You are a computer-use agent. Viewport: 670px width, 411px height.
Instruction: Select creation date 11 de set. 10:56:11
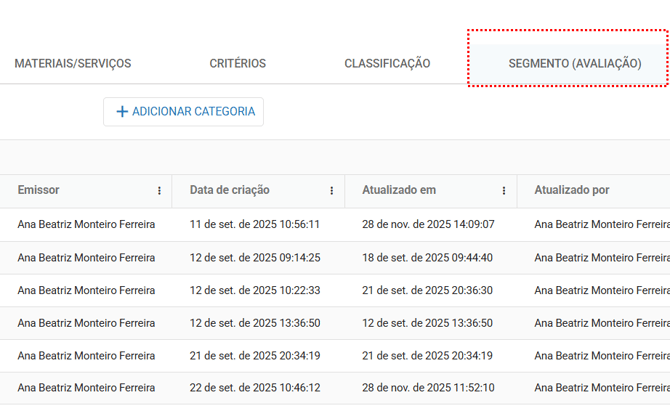[x=255, y=225]
